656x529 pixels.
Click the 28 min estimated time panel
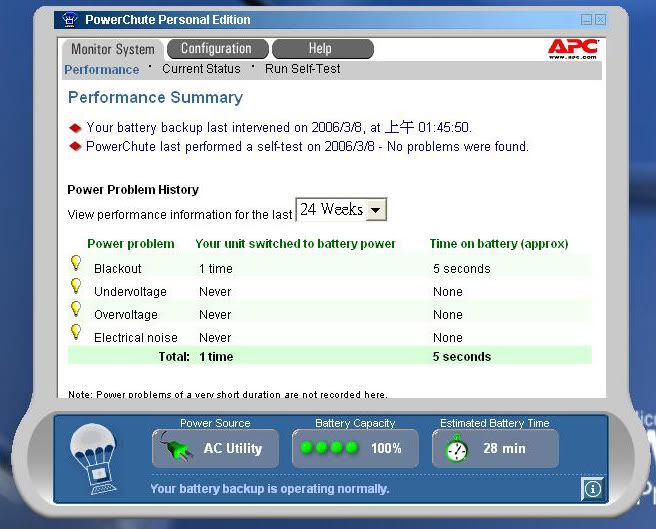pyautogui.click(x=495, y=448)
